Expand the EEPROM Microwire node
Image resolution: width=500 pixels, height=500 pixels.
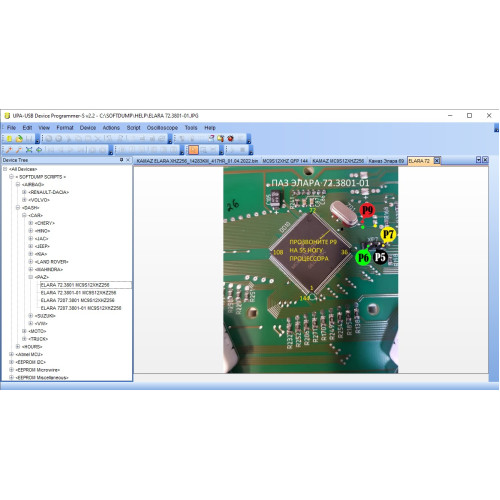pos(11,370)
